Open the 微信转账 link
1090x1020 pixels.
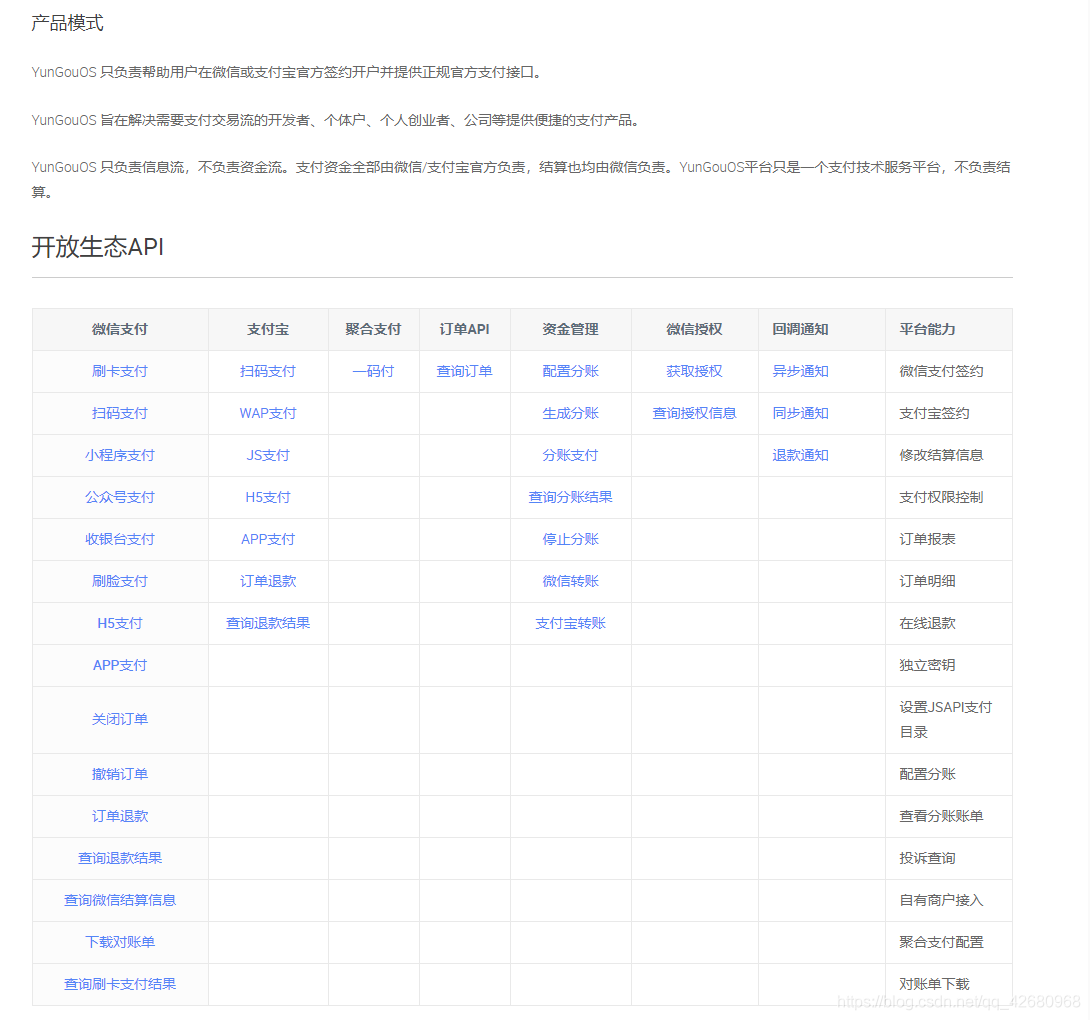(571, 581)
